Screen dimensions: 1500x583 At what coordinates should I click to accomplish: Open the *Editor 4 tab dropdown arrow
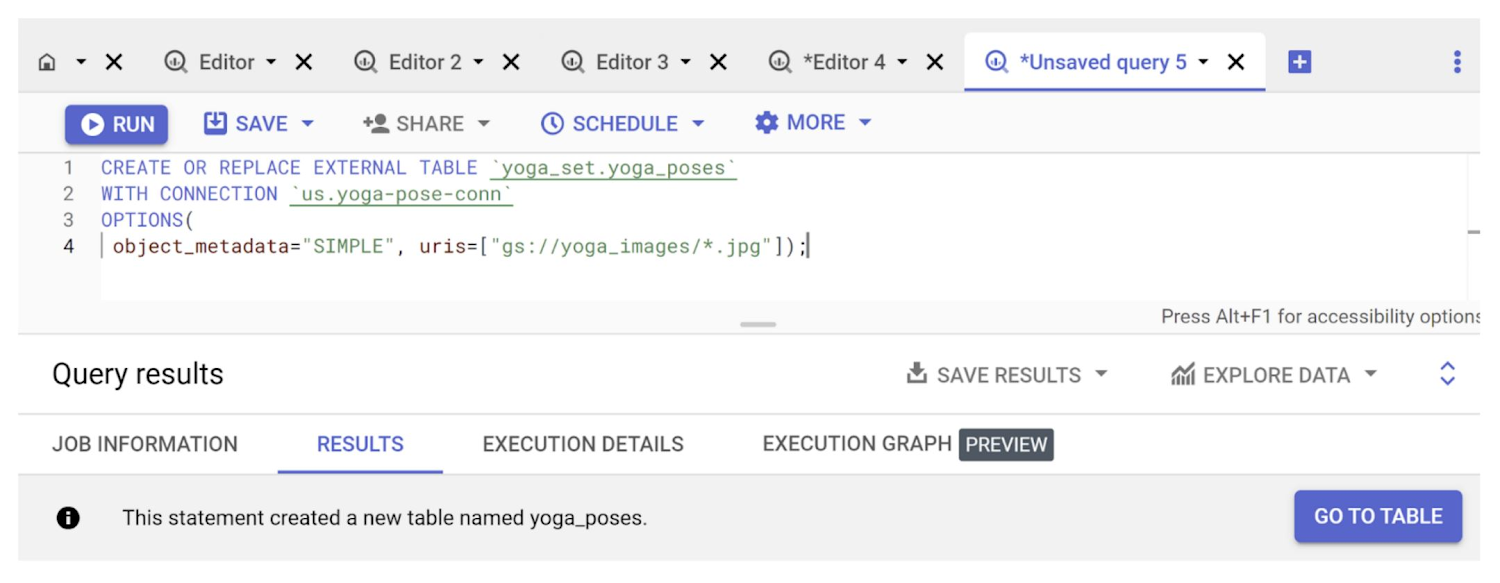(902, 62)
